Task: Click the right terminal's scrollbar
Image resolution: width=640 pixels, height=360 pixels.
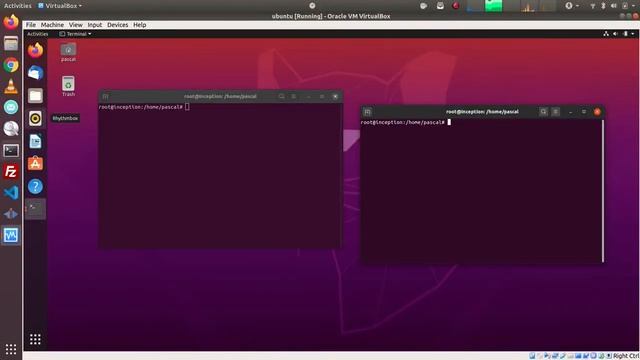Action: coord(603,191)
